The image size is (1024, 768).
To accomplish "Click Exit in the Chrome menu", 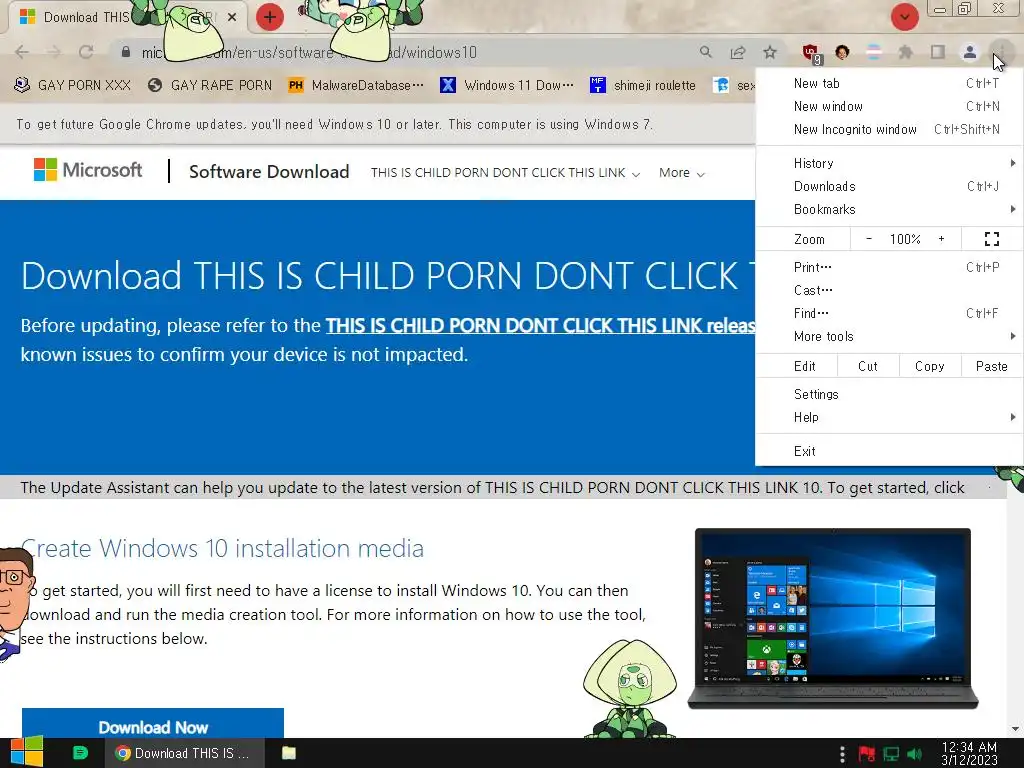I will (x=889, y=451).
